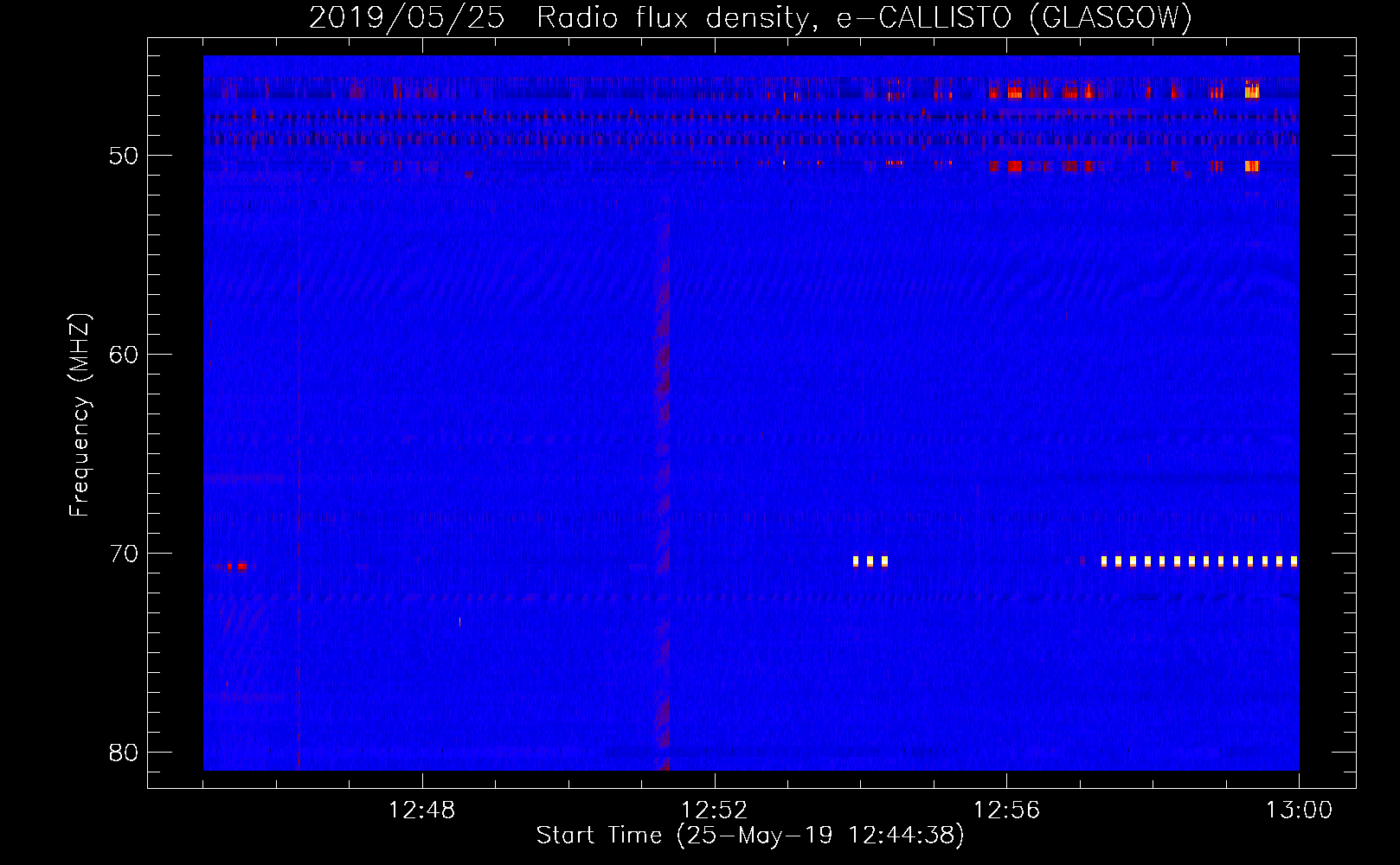This screenshot has width=1400, height=865.
Task: Click the 60 MHz frequency tick label
Action: click(125, 355)
